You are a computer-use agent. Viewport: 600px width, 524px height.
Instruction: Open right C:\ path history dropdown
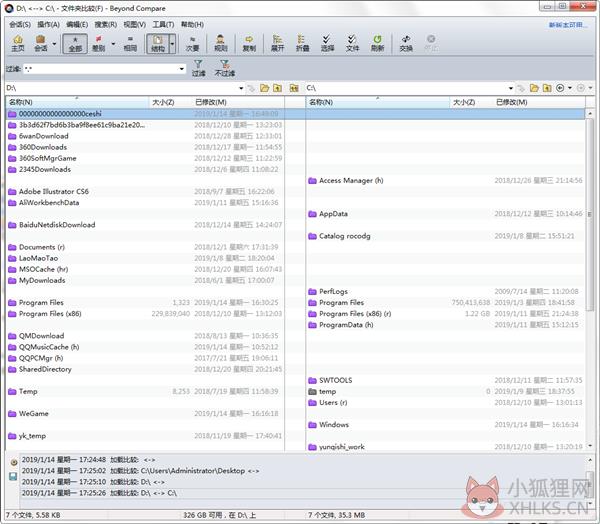point(511,88)
